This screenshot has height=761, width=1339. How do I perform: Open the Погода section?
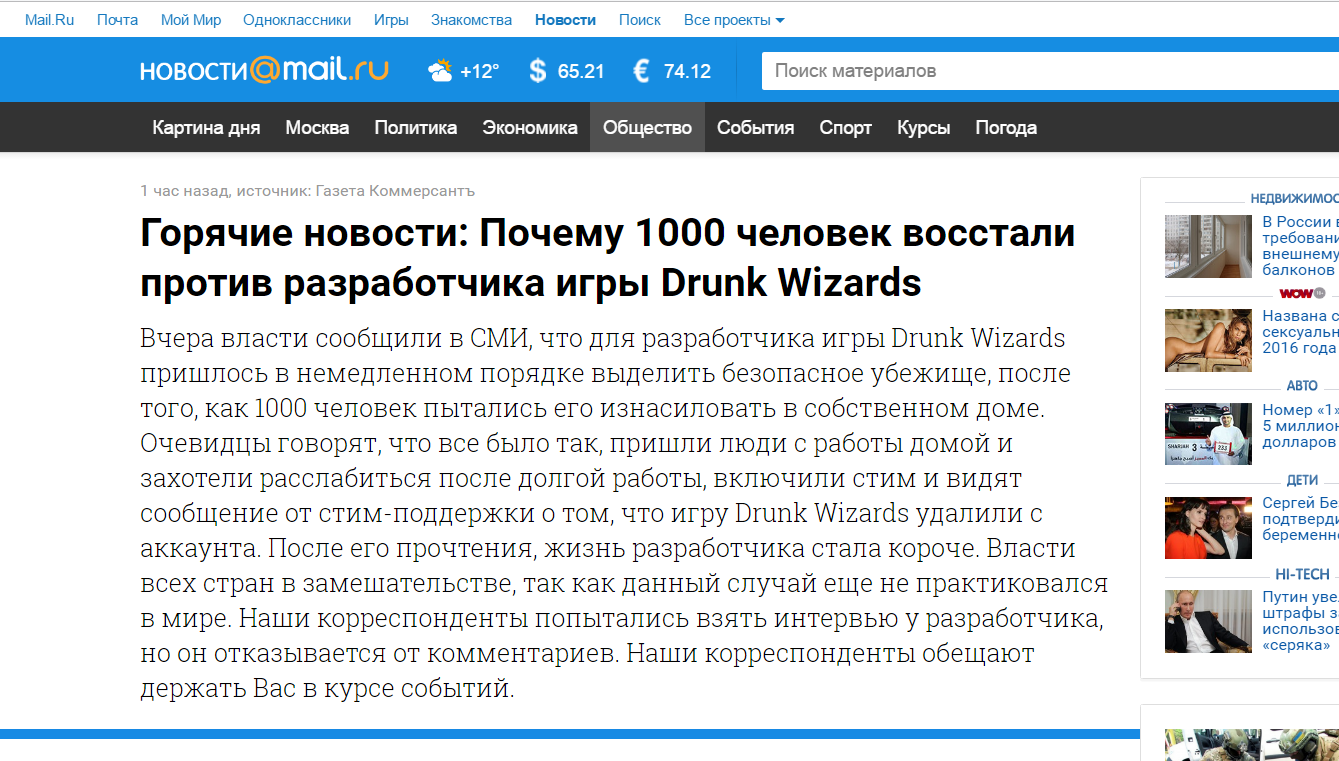(1006, 127)
